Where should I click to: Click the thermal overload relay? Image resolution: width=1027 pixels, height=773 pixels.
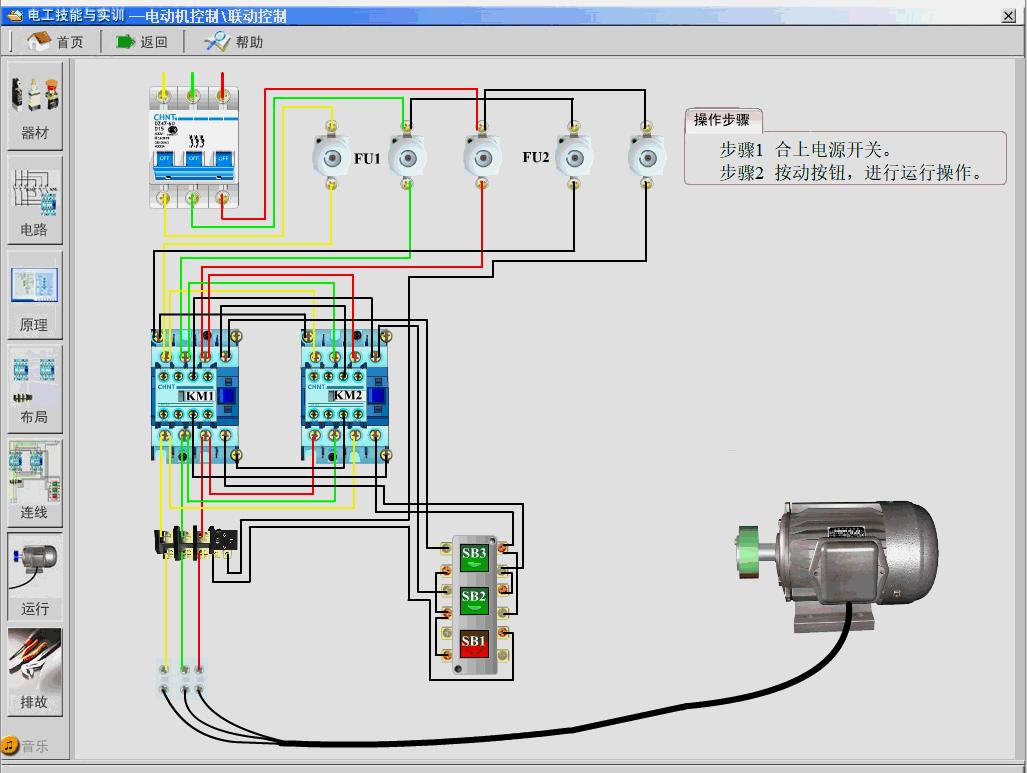[x=196, y=541]
